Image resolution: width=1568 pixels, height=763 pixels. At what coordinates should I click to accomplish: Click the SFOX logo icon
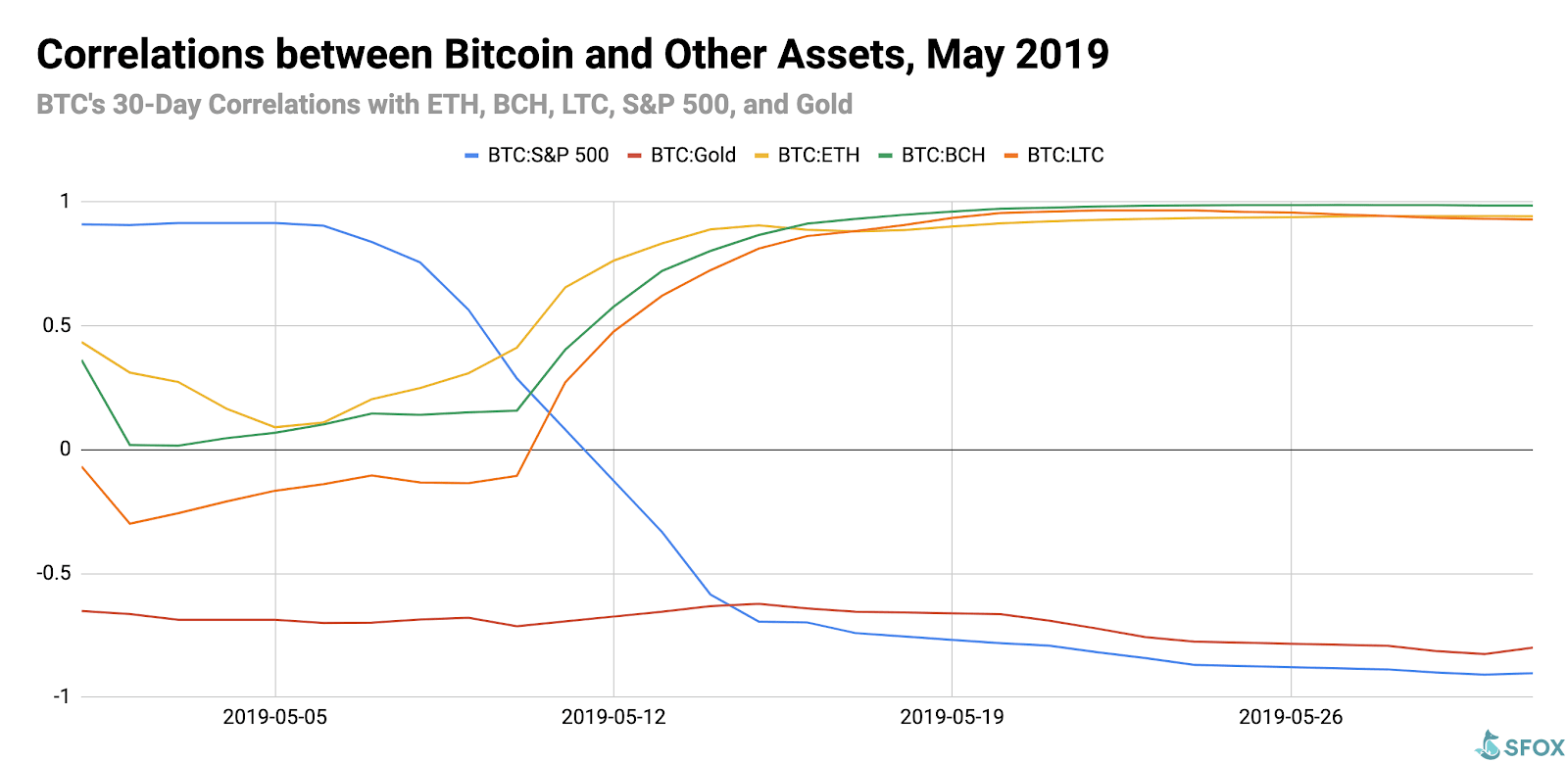pos(1489,745)
